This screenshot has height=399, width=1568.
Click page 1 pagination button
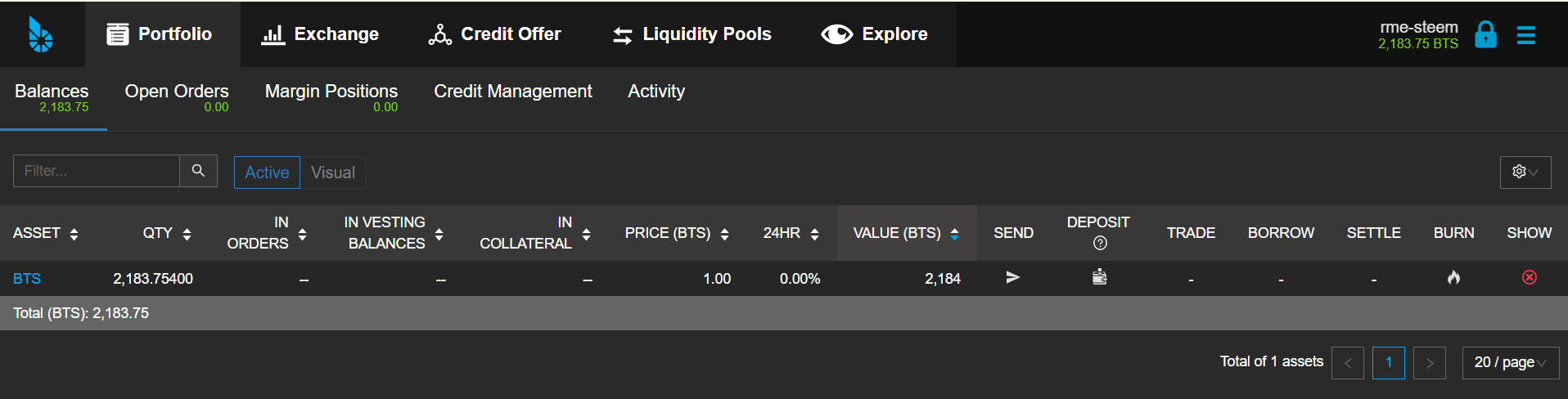pos(1388,362)
